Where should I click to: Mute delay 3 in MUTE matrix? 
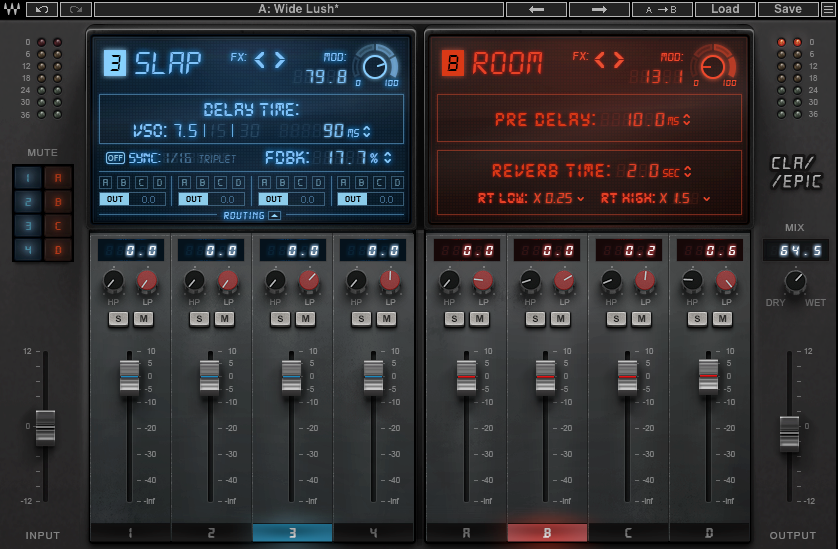[28, 226]
